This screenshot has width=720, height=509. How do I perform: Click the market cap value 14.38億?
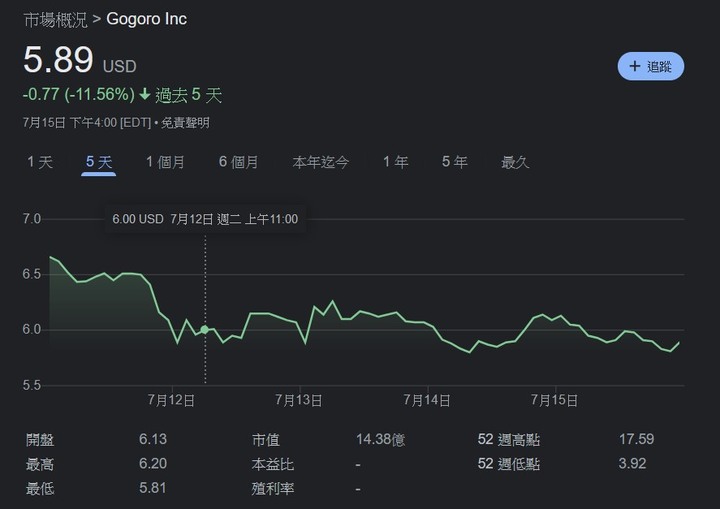point(381,440)
